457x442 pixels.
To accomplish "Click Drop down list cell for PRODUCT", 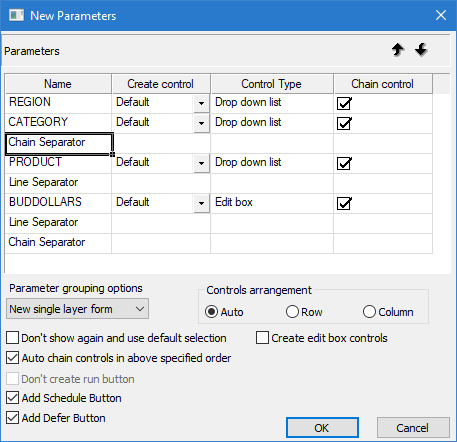I will pos(272,163).
